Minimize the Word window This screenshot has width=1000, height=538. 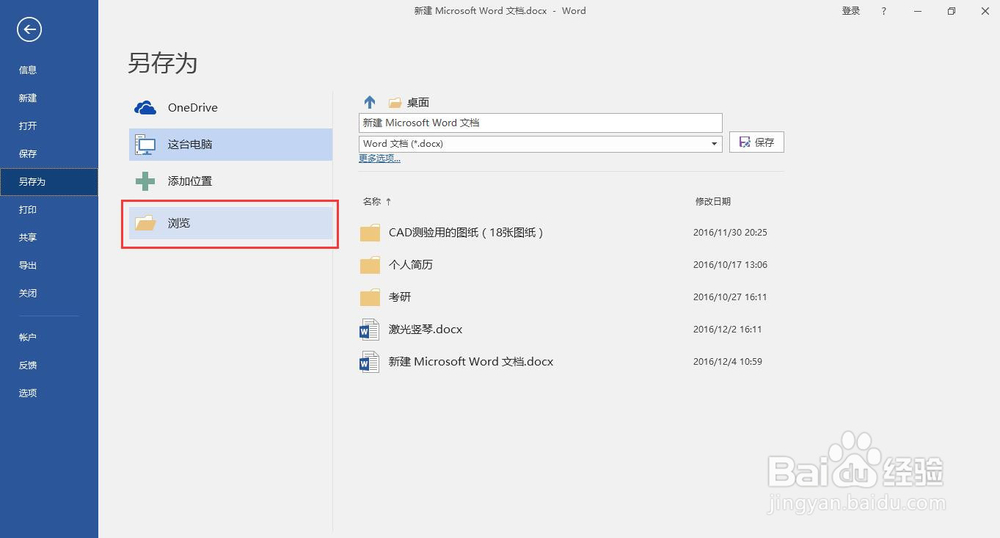918,11
